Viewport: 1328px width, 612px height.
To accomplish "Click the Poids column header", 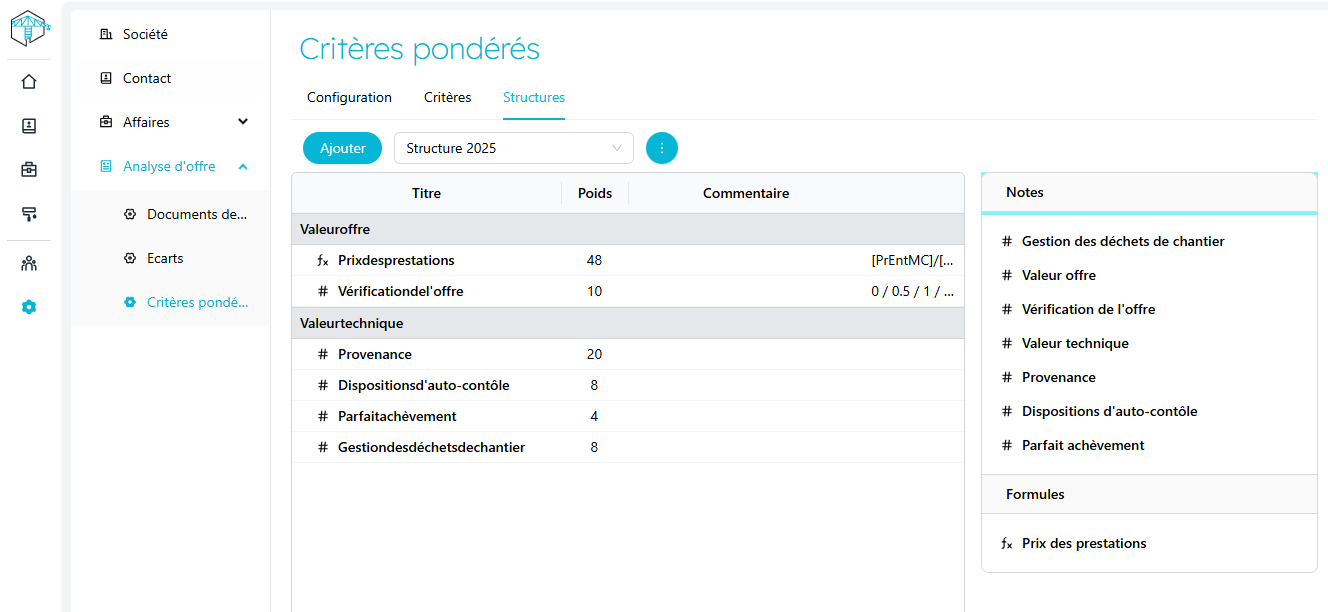I will click(x=595, y=194).
